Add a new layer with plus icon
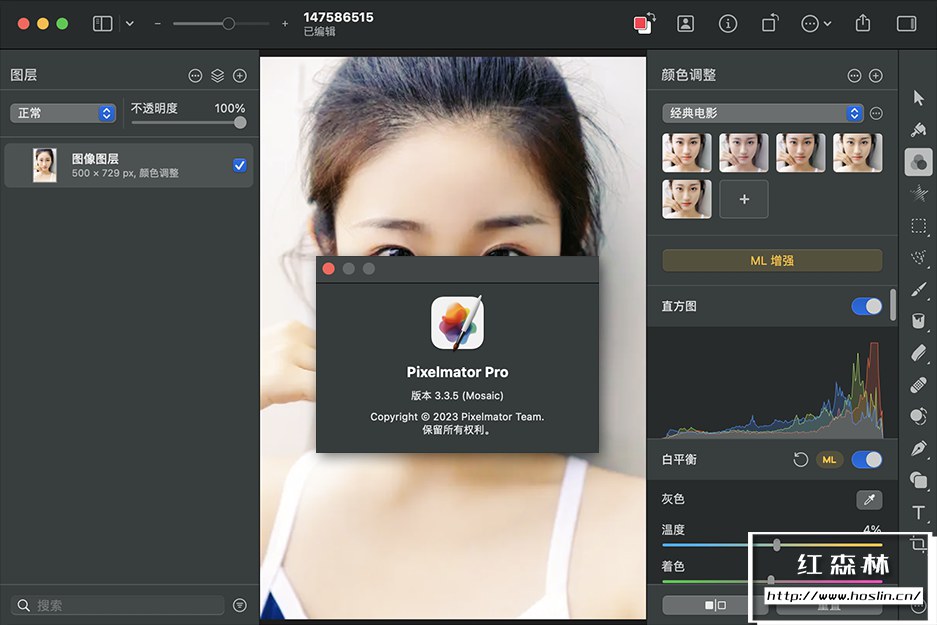Image resolution: width=937 pixels, height=625 pixels. pyautogui.click(x=240, y=76)
